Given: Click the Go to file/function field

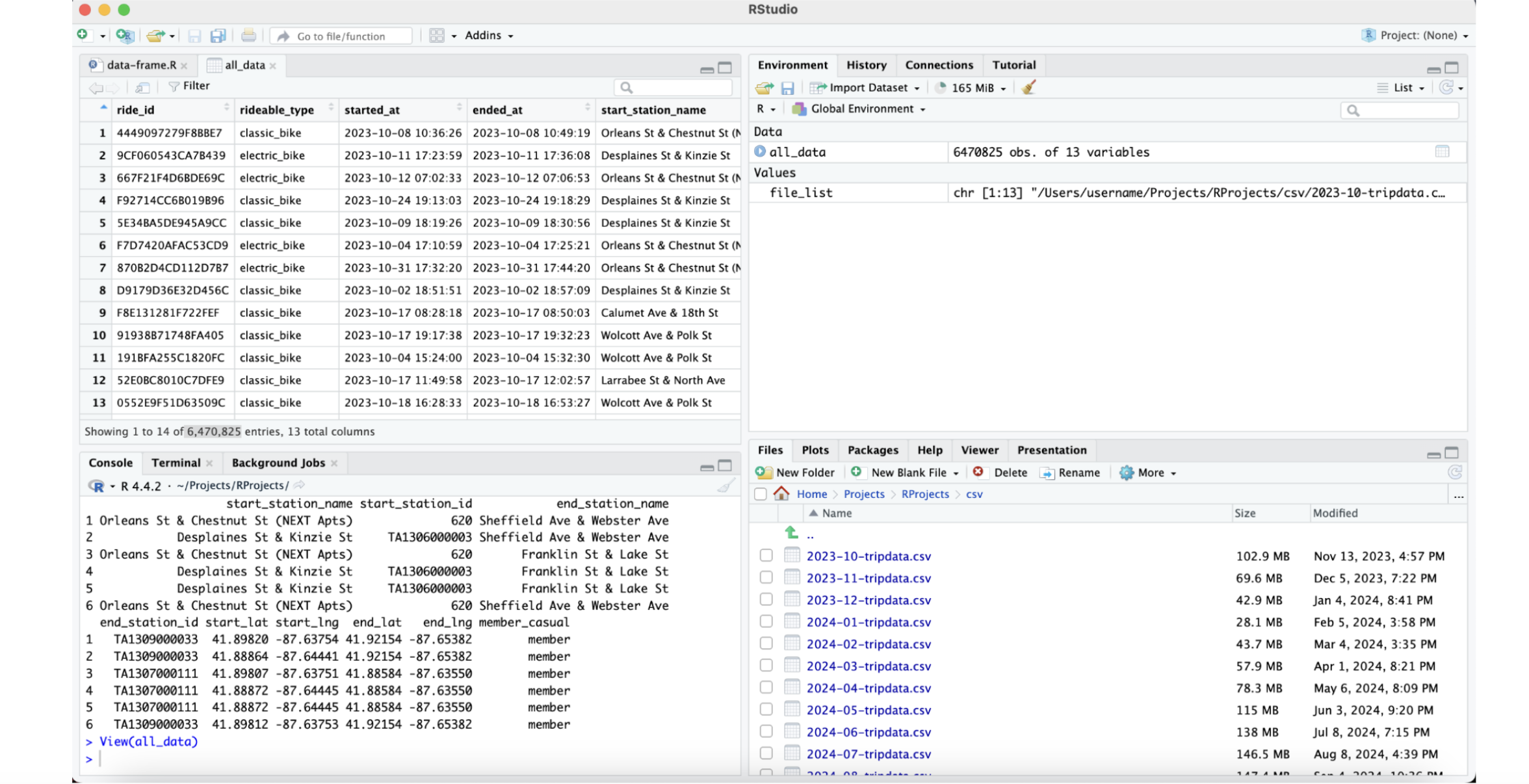Looking at the screenshot, I should point(341,36).
